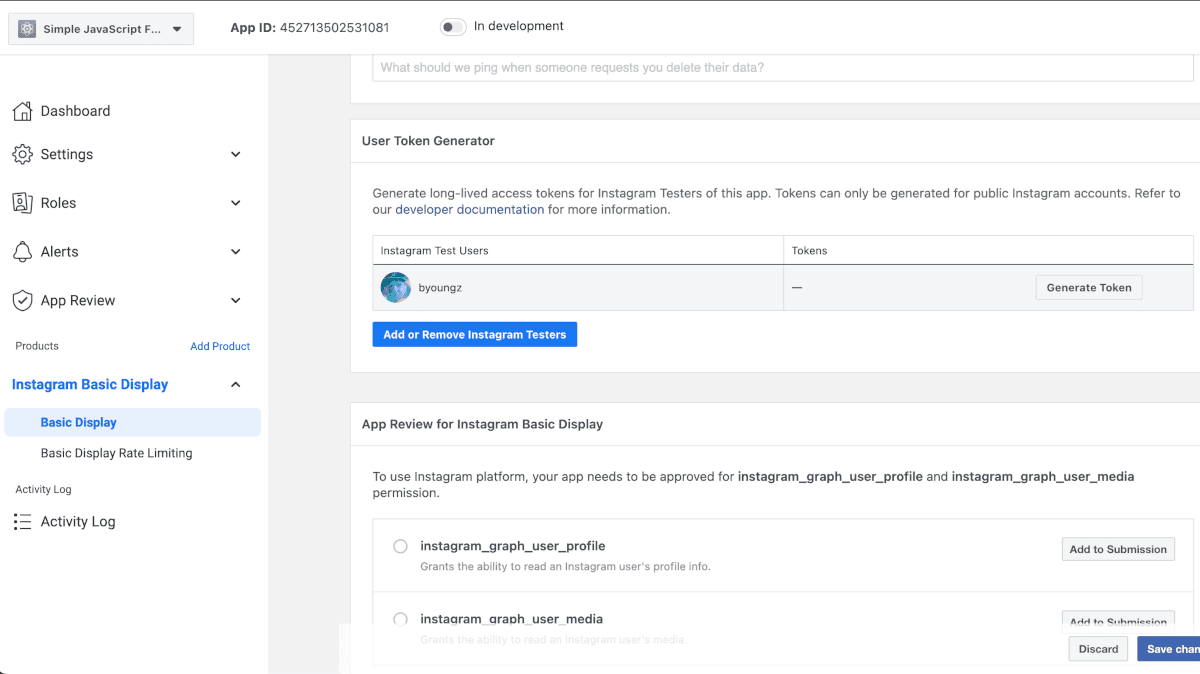Click the Dashboard house icon
This screenshot has width=1200, height=674.
[x=22, y=111]
